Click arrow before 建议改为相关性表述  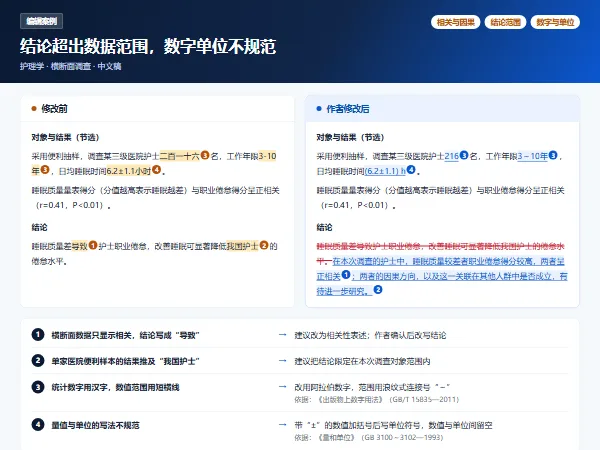click(282, 335)
